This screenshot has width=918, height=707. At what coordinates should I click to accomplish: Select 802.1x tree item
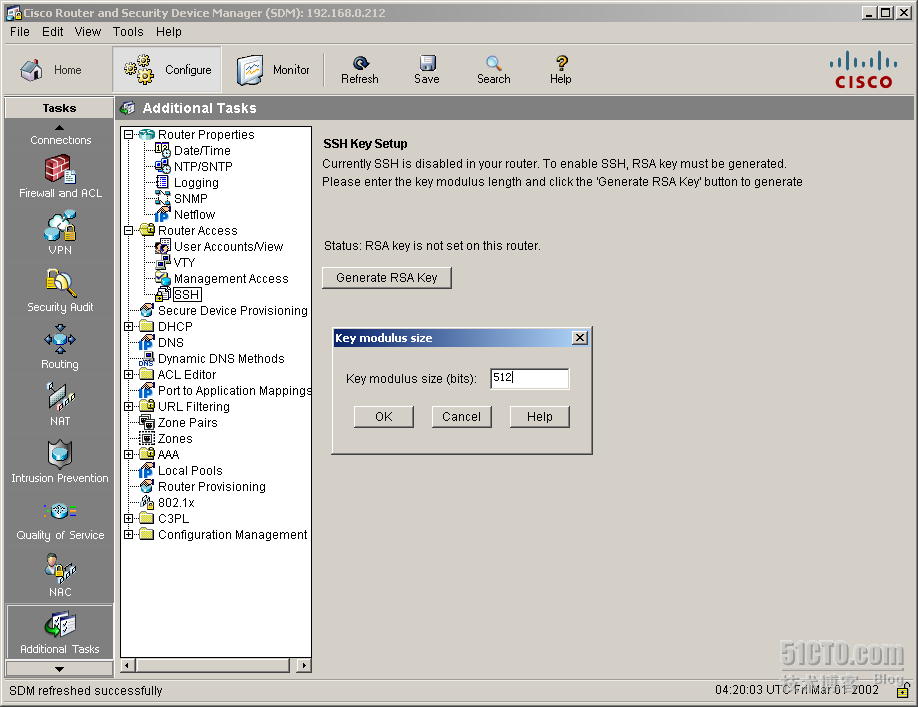[176, 503]
